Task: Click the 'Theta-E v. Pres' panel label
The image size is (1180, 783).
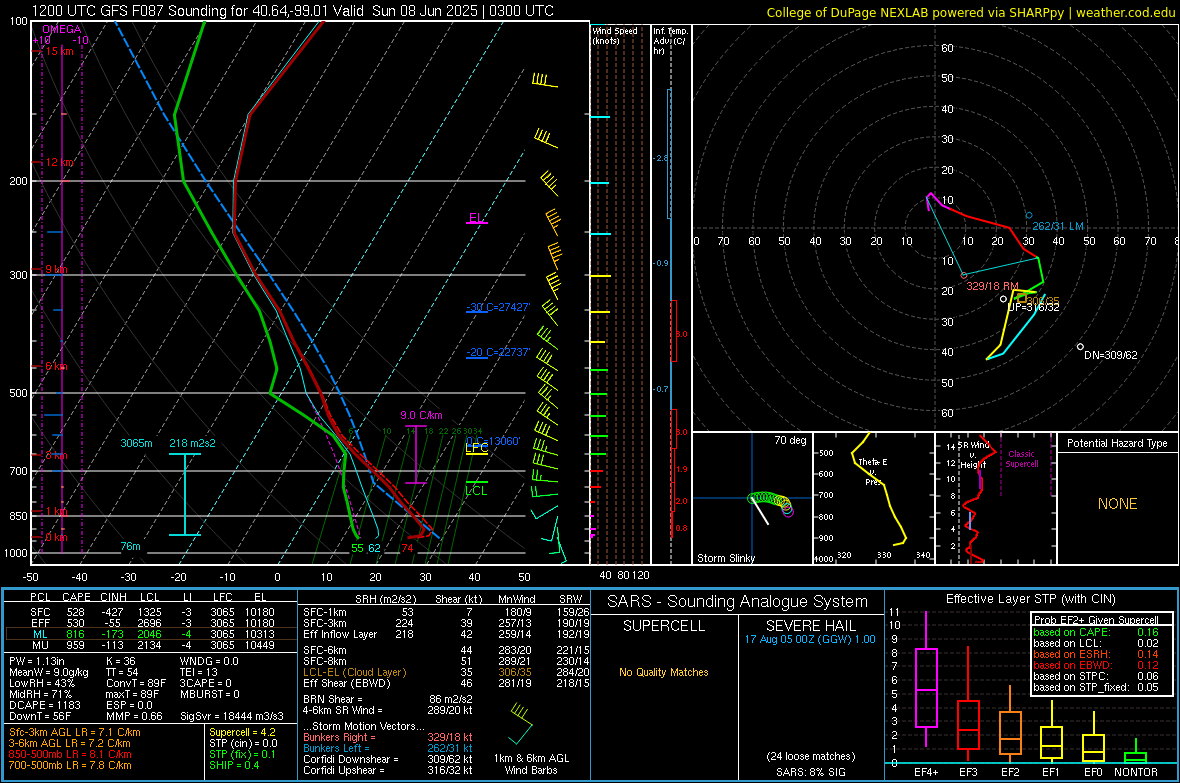Action: click(x=873, y=471)
